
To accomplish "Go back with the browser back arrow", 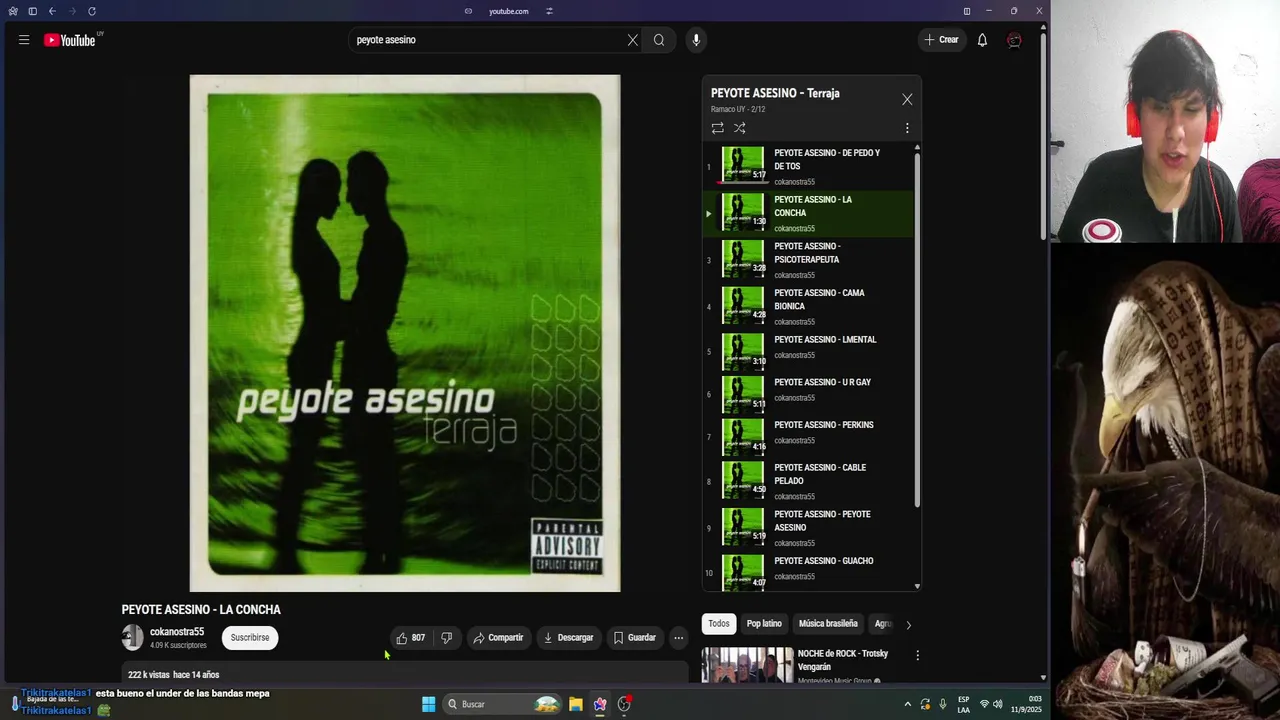I will (x=52, y=11).
